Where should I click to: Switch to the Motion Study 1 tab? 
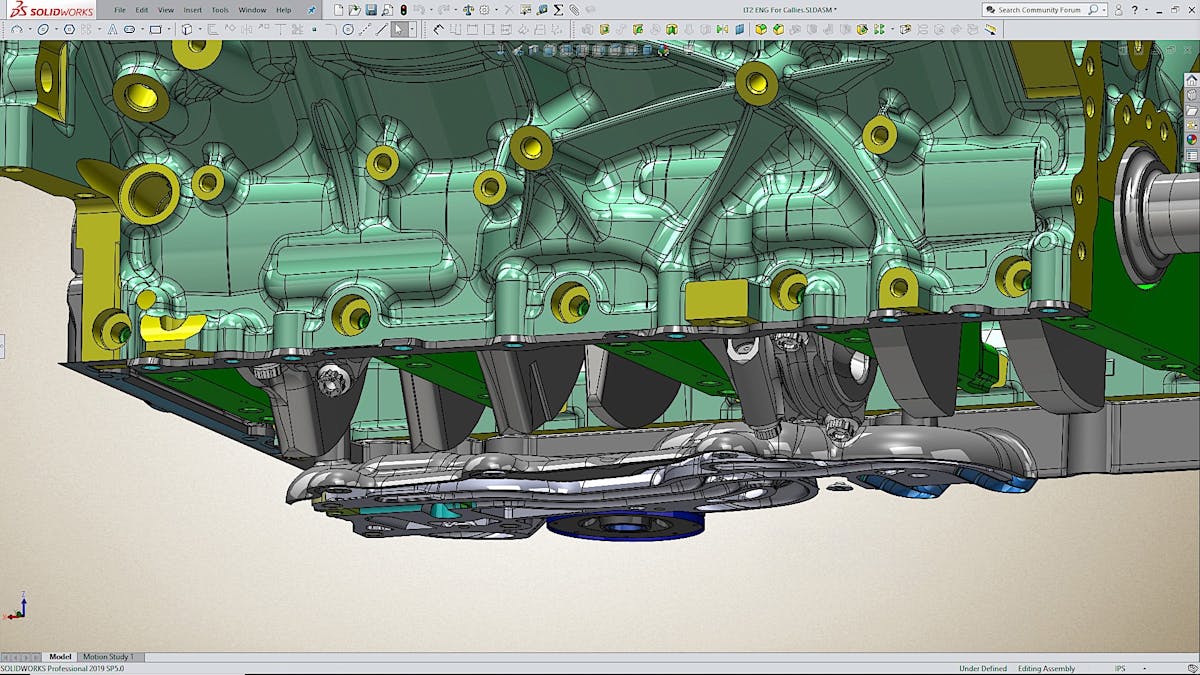point(108,657)
